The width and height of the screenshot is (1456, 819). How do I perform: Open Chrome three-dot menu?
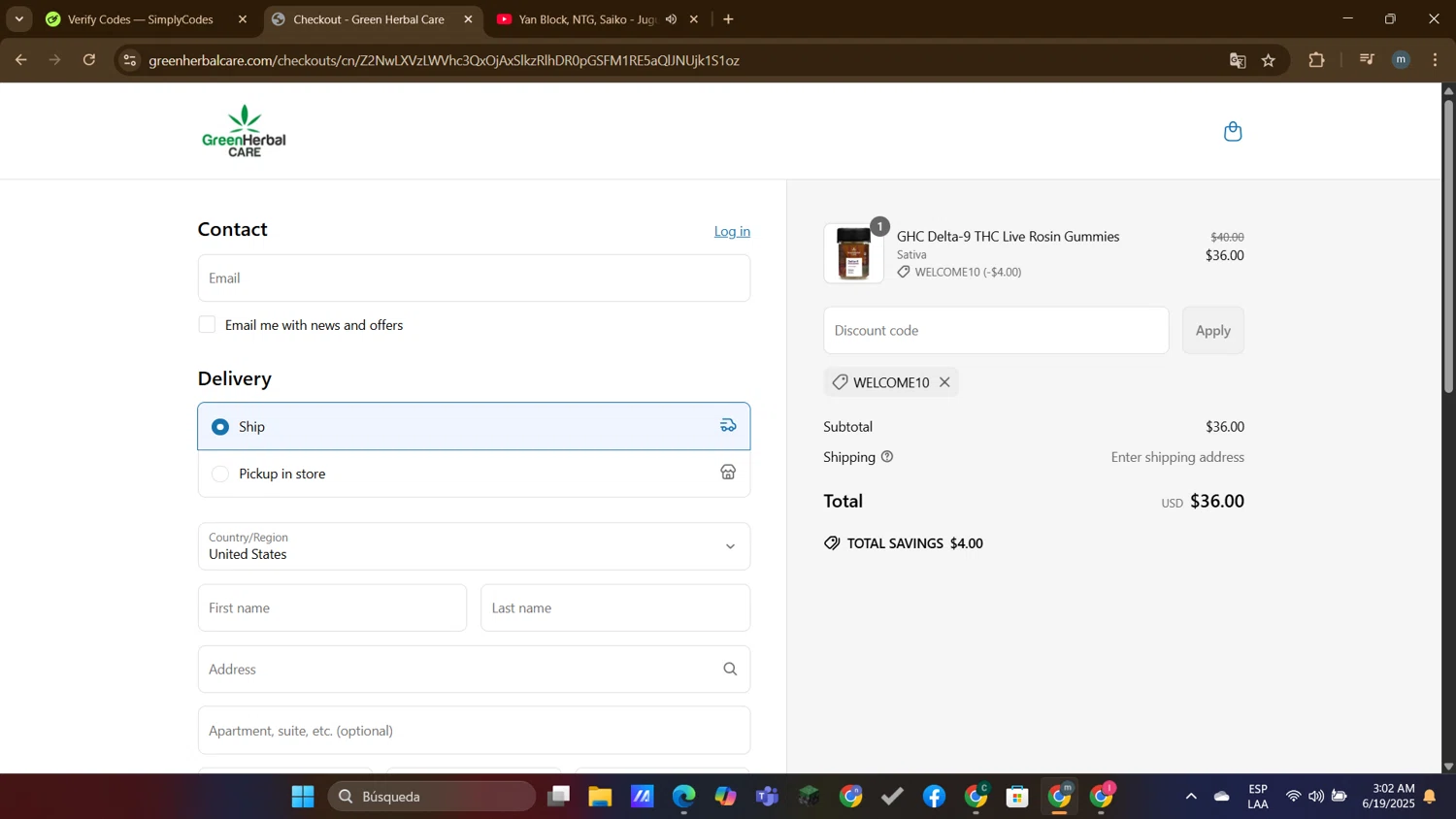tap(1436, 60)
